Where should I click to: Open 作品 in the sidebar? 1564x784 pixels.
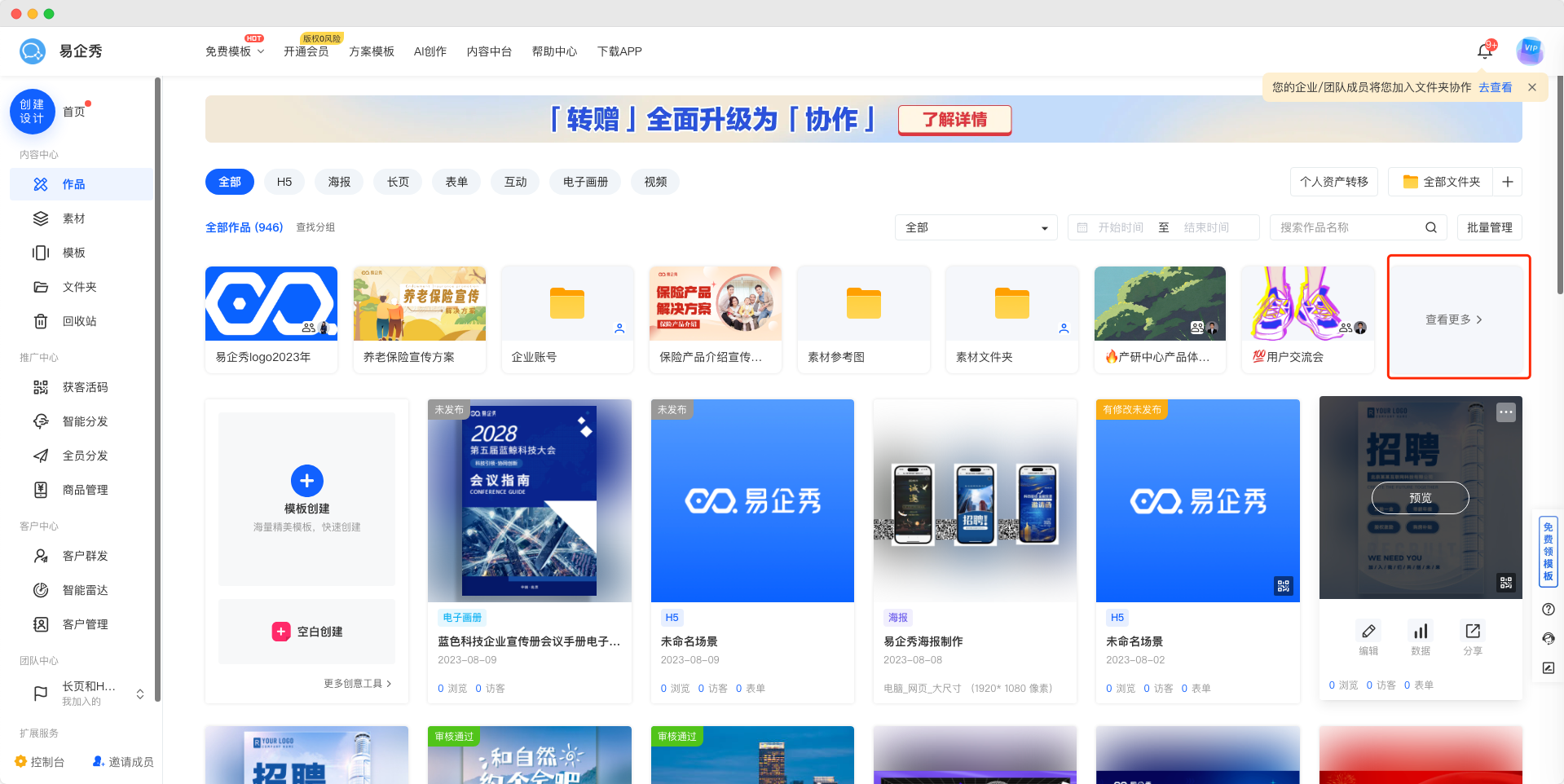82,184
